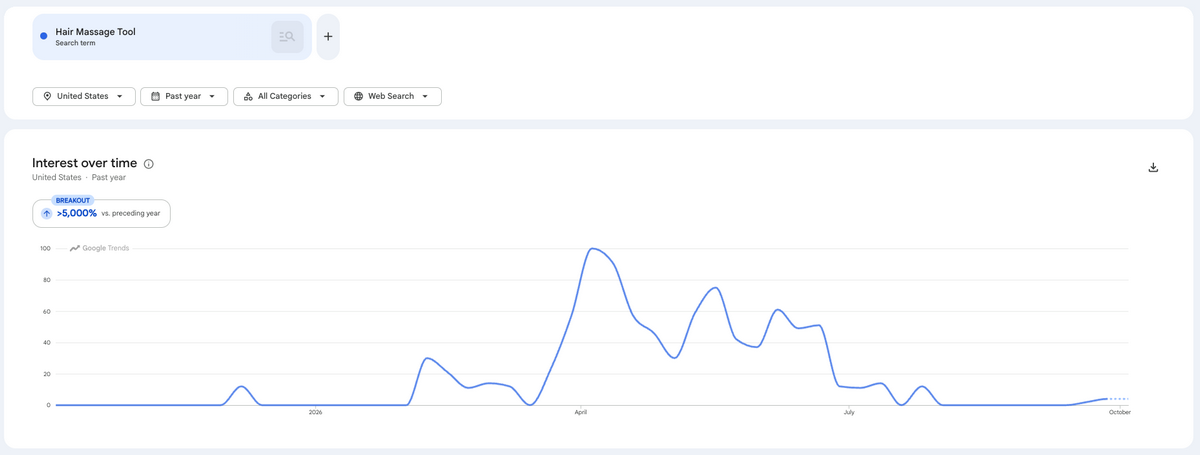Open the Web Search type dropdown
The width and height of the screenshot is (1200, 455).
pyautogui.click(x=393, y=96)
